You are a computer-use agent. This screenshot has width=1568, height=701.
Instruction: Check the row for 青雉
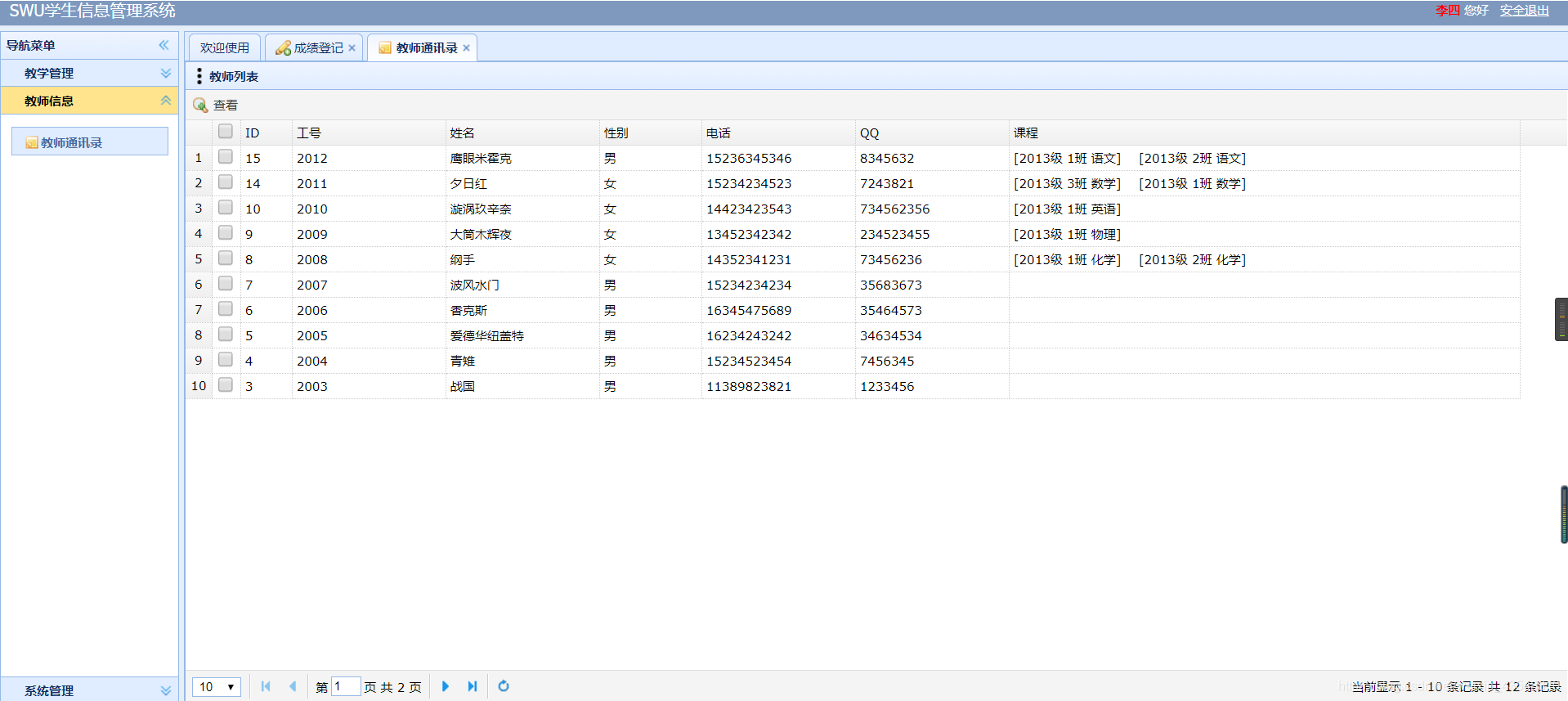[x=226, y=360]
